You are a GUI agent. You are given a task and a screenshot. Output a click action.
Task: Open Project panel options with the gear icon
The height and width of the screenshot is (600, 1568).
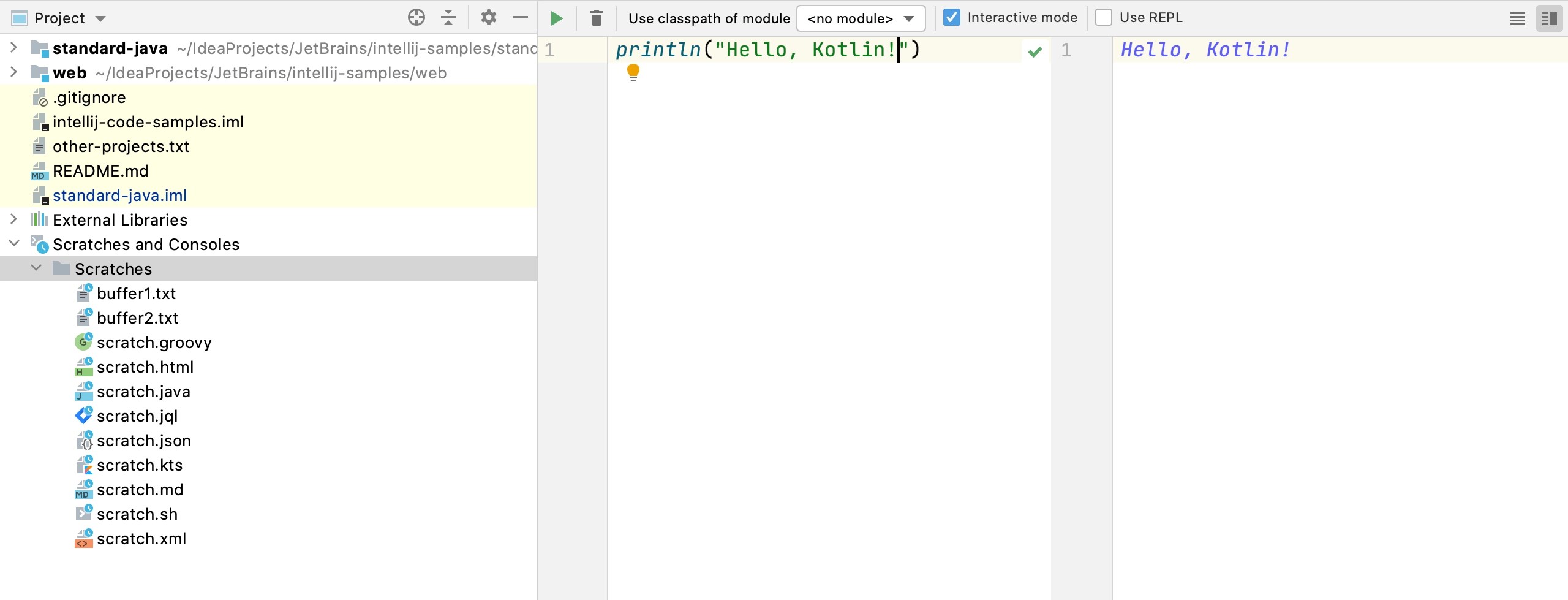(488, 18)
